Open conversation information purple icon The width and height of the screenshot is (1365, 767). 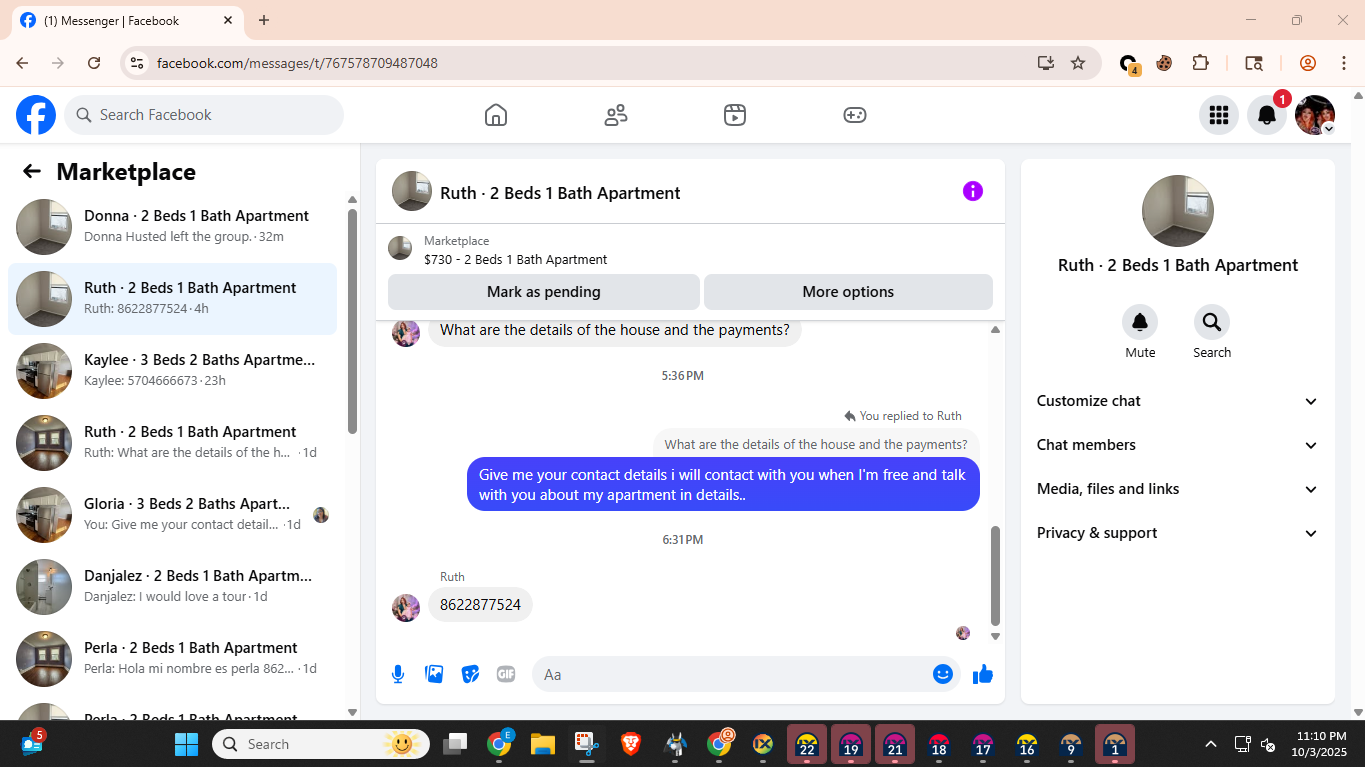coord(973,191)
